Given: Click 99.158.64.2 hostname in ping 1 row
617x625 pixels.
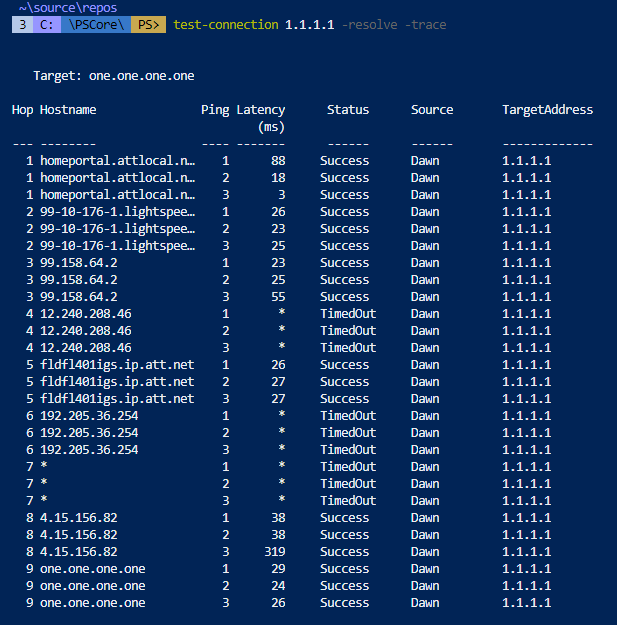Looking at the screenshot, I should 79,263.
